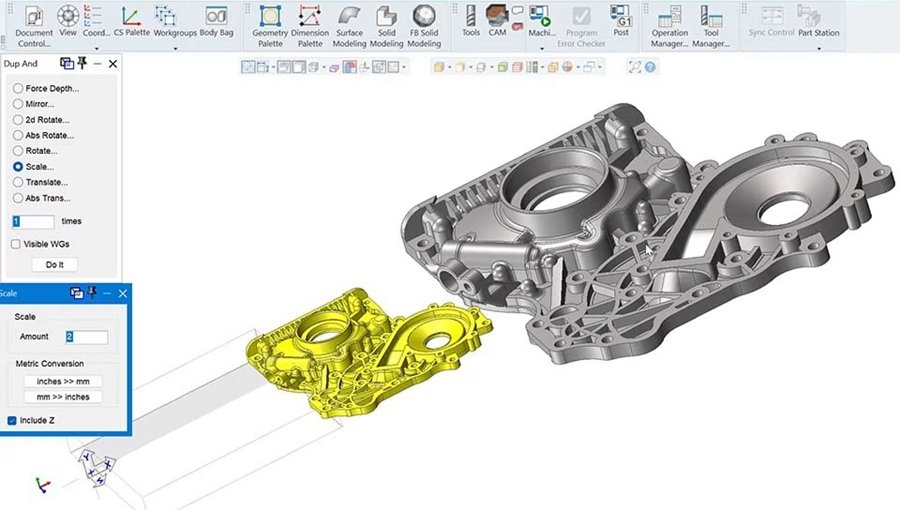Open the viewport help icon

[x=650, y=67]
